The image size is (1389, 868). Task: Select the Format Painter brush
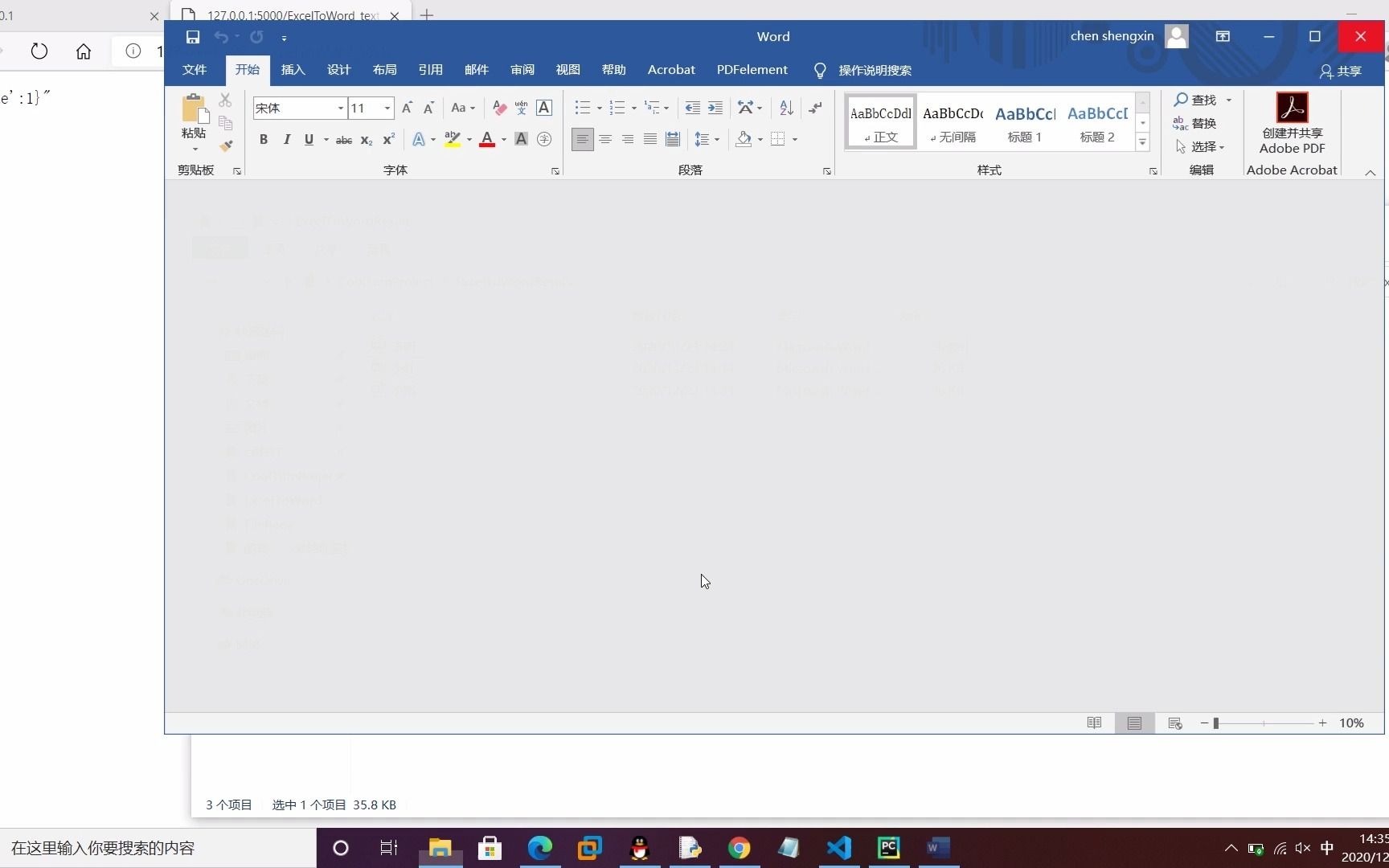coord(225,145)
